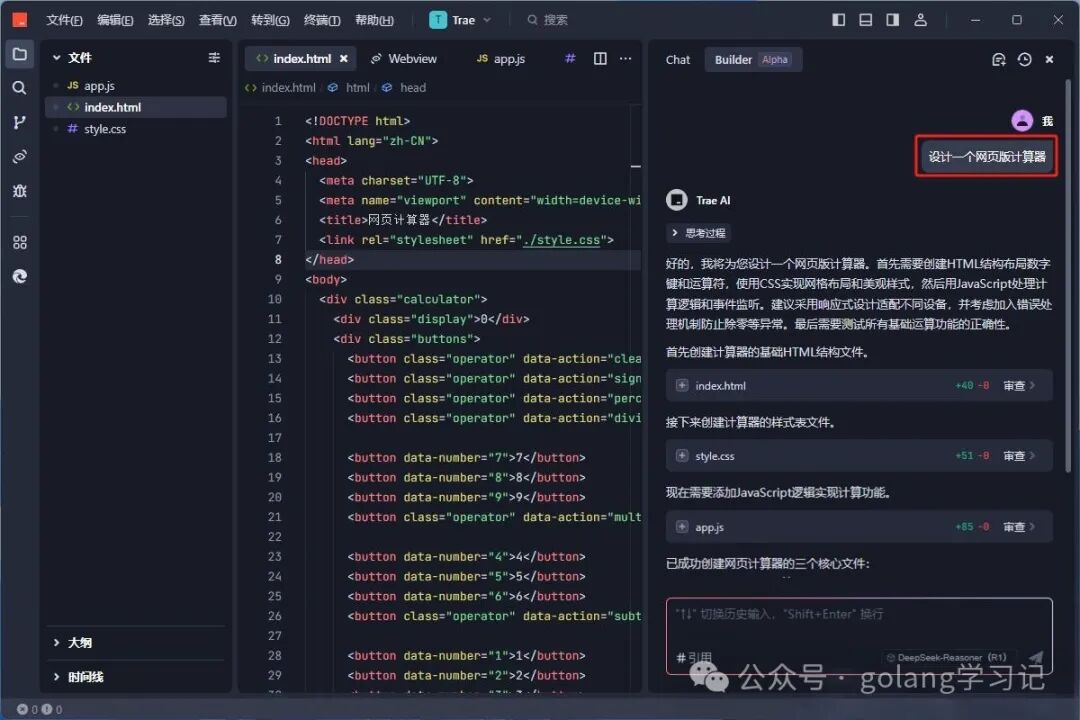Open the 选择(S) menu

[166, 20]
